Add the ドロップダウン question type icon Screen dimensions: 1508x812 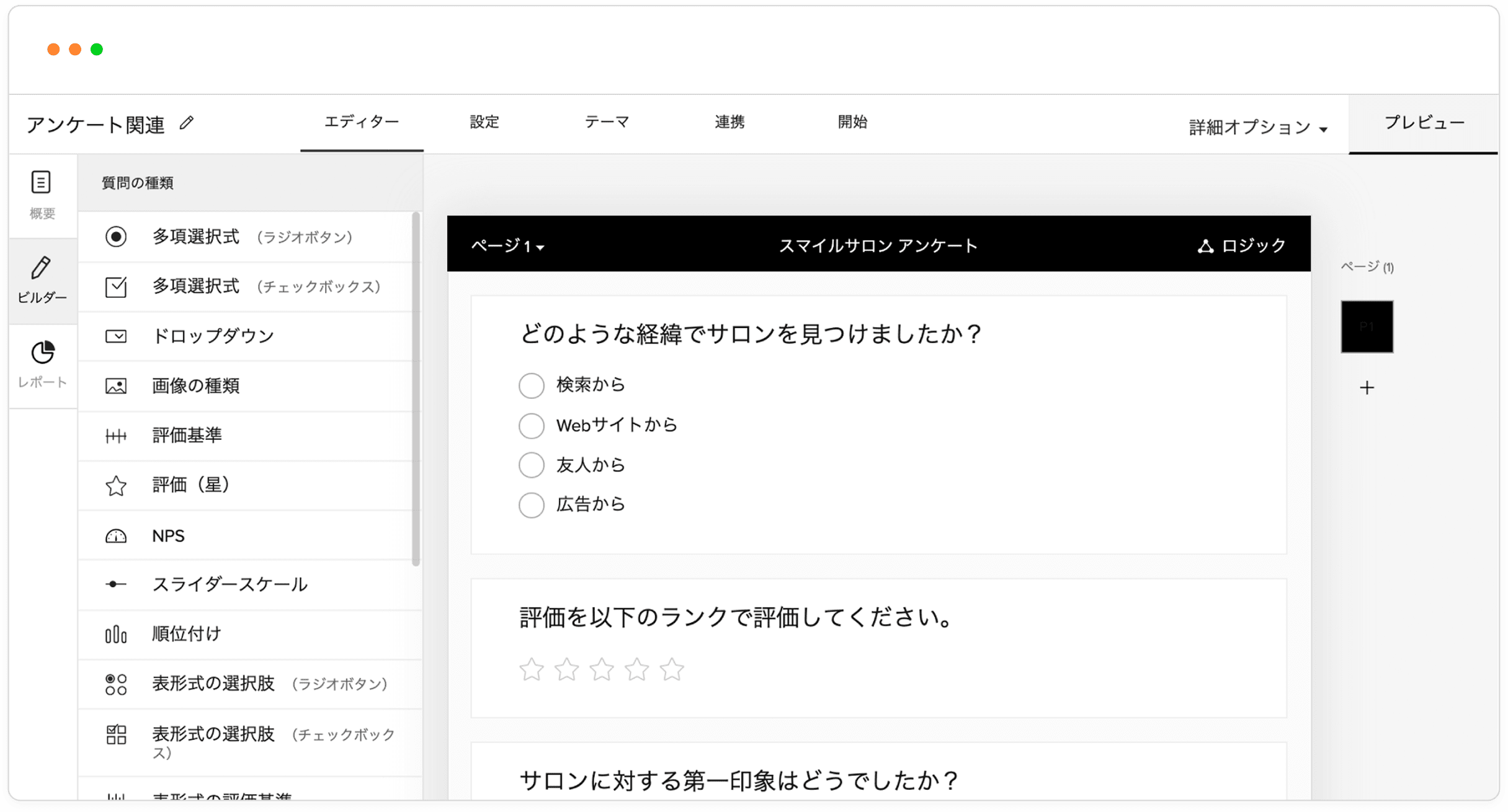pos(116,336)
